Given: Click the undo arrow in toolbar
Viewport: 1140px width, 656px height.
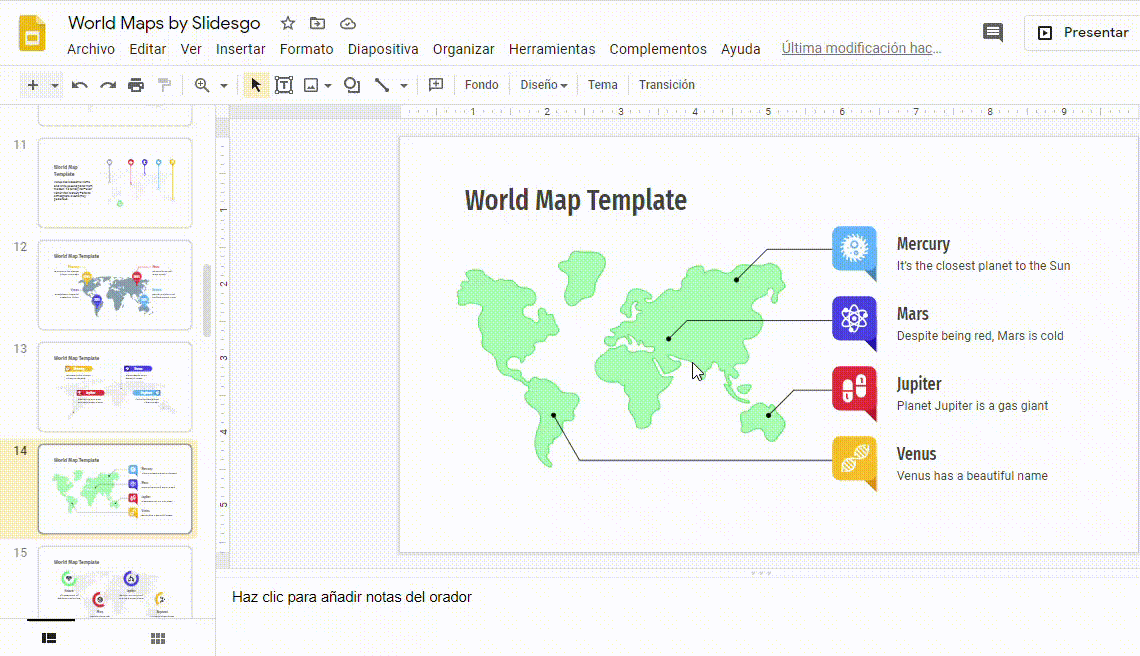Looking at the screenshot, I should pos(80,85).
